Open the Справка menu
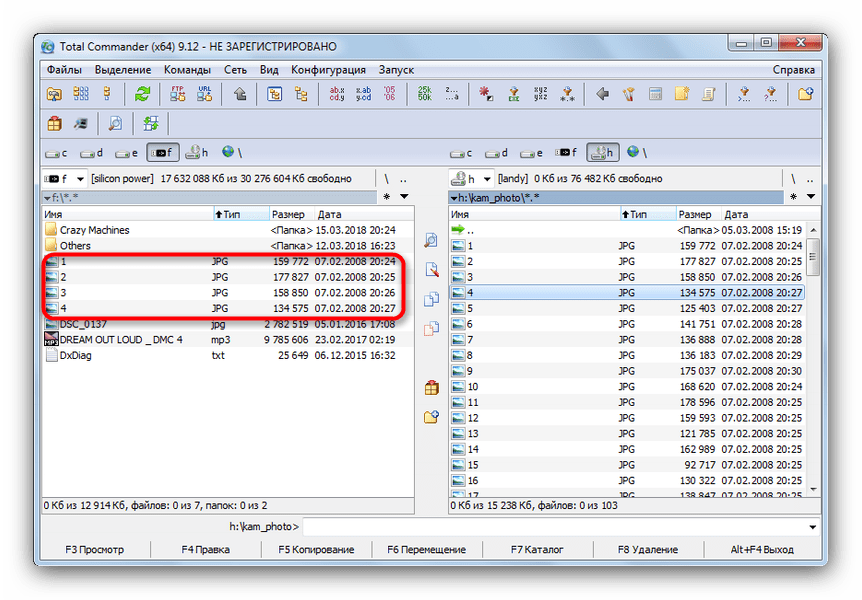 [x=793, y=70]
